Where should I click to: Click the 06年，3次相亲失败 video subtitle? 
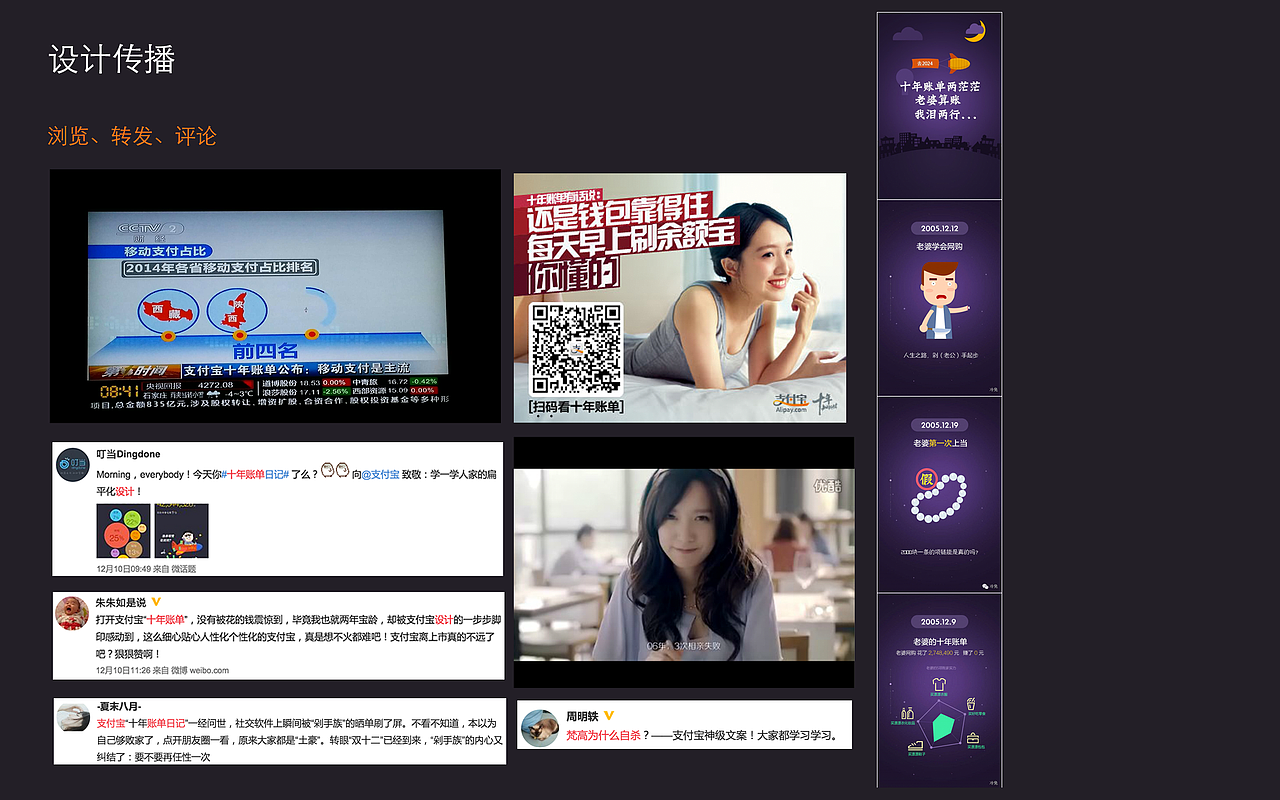683,646
